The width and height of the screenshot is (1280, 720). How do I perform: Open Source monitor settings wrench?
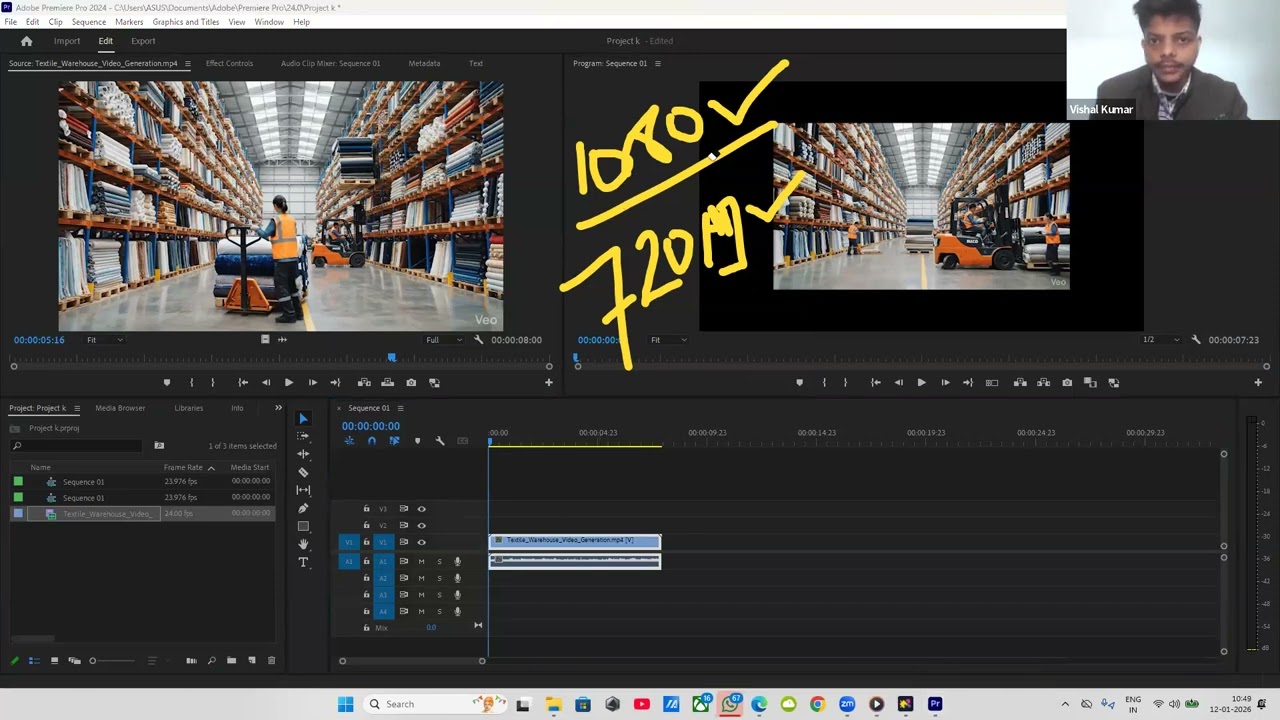tap(479, 340)
